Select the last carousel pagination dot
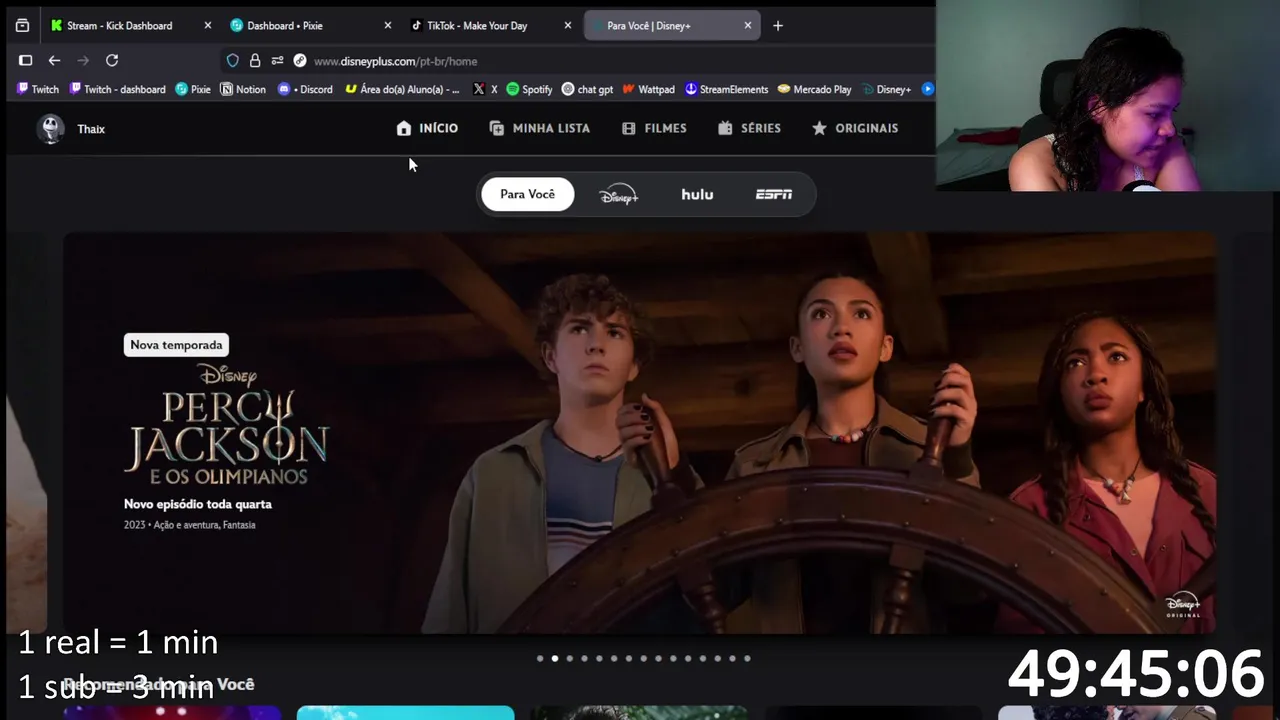This screenshot has width=1280, height=720. (x=747, y=658)
